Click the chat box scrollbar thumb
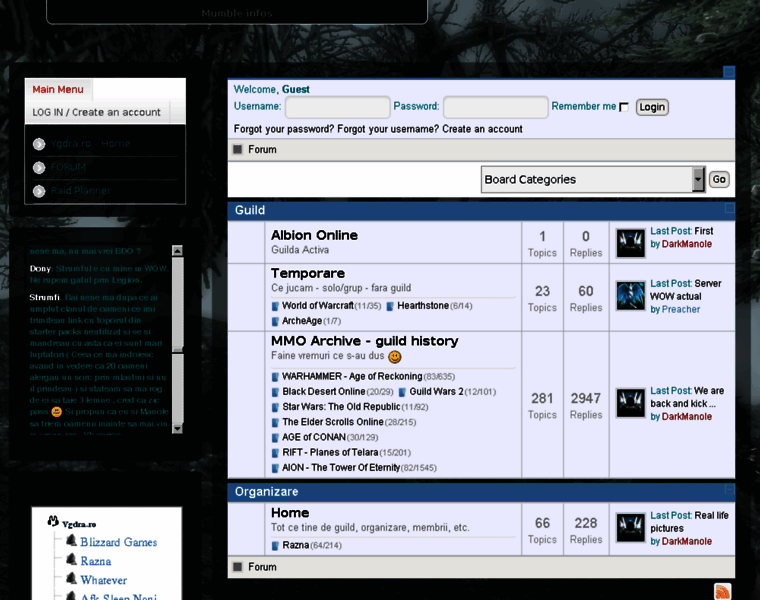This screenshot has width=760, height=600. [177, 304]
